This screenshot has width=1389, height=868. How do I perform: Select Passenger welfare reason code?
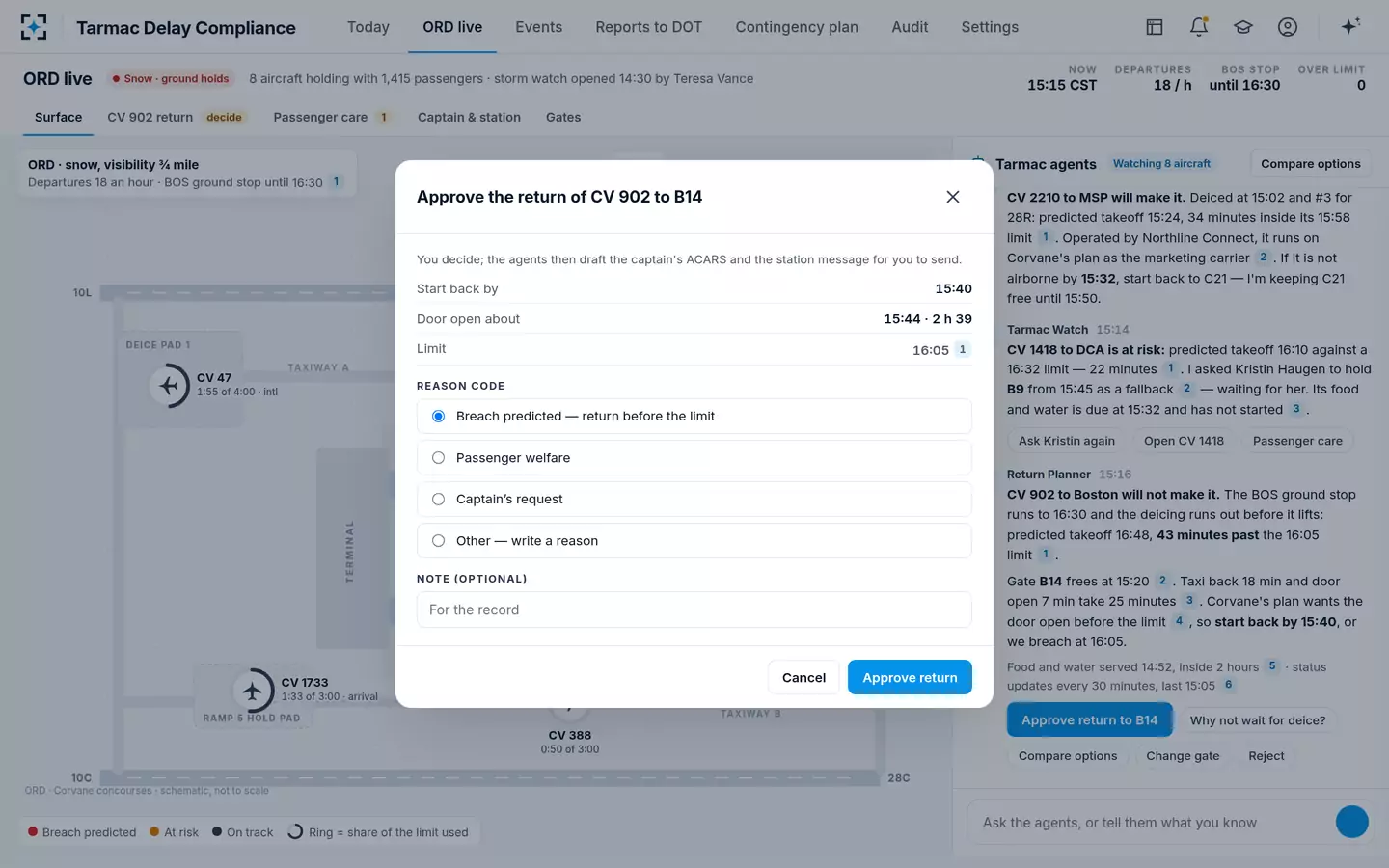(694, 458)
